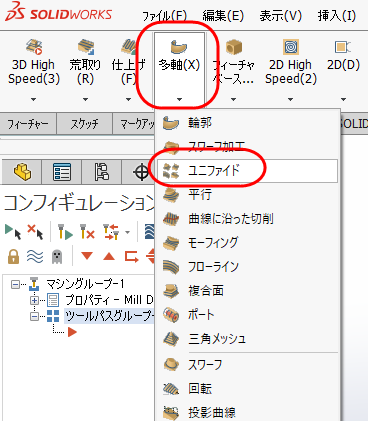This screenshot has height=421, width=368.
Task: Click the red insert arrow marker in tree
Action: (x=72, y=332)
